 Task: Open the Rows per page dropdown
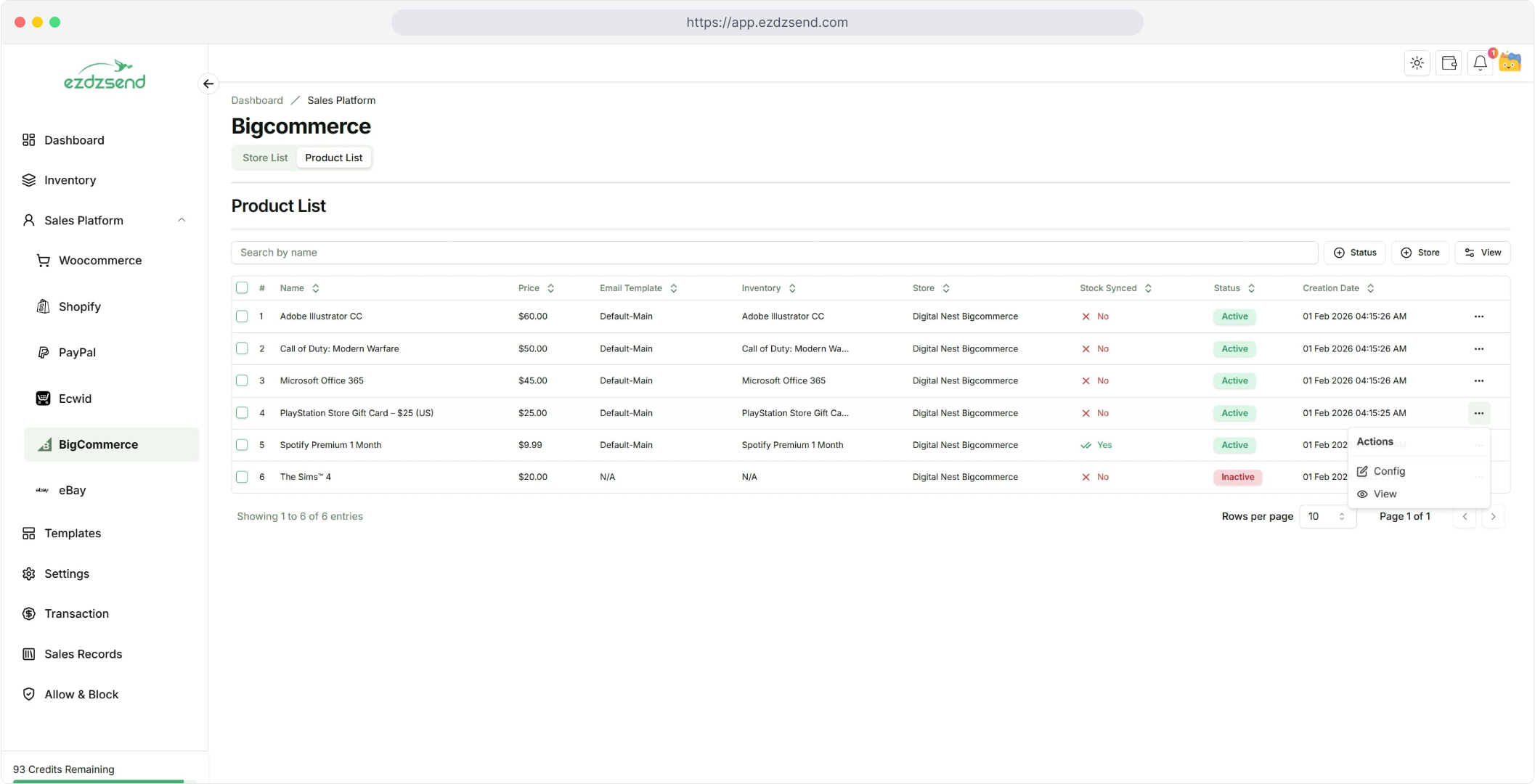point(1327,516)
